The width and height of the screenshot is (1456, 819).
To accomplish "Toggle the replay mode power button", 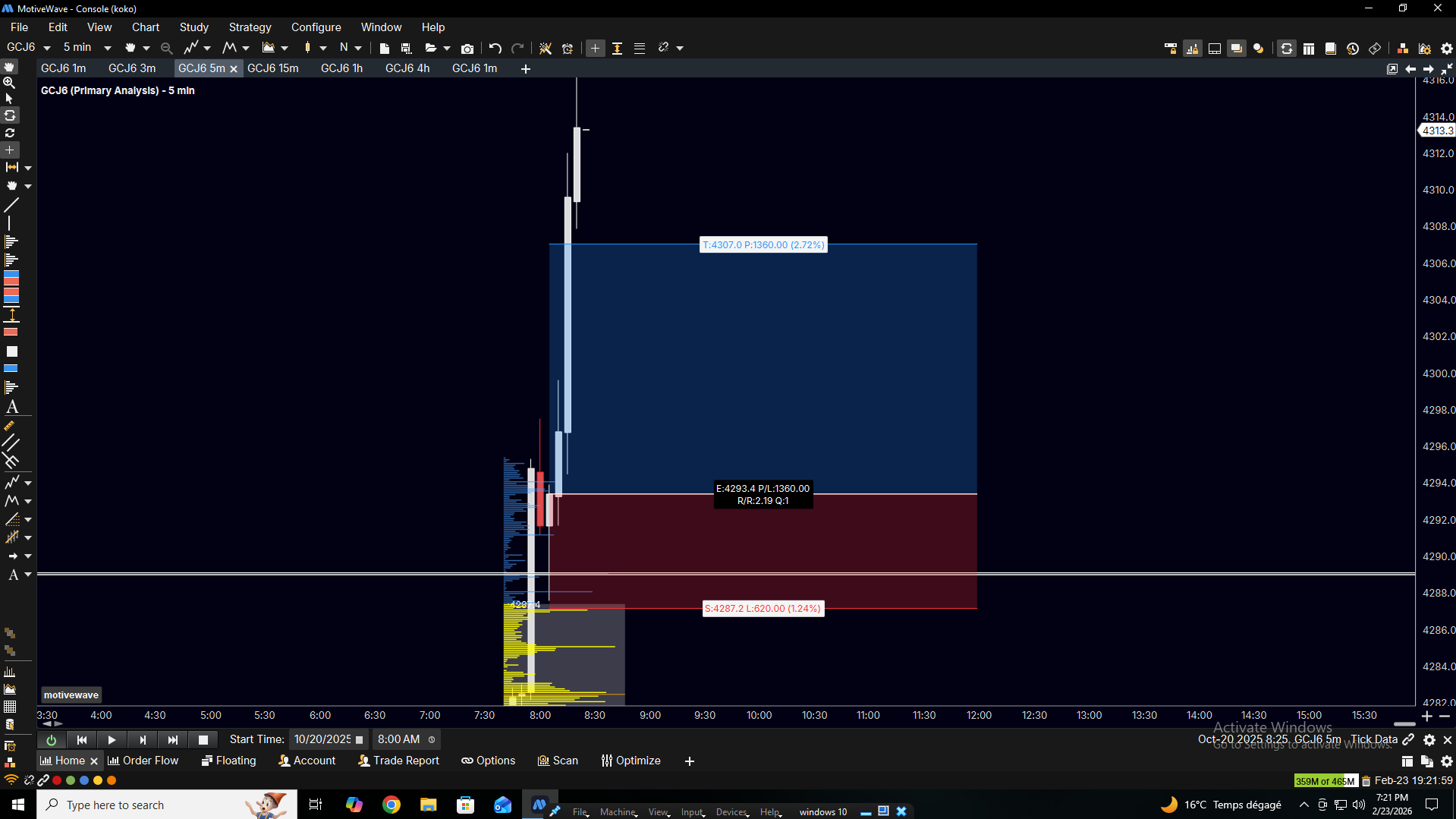I will point(51,740).
